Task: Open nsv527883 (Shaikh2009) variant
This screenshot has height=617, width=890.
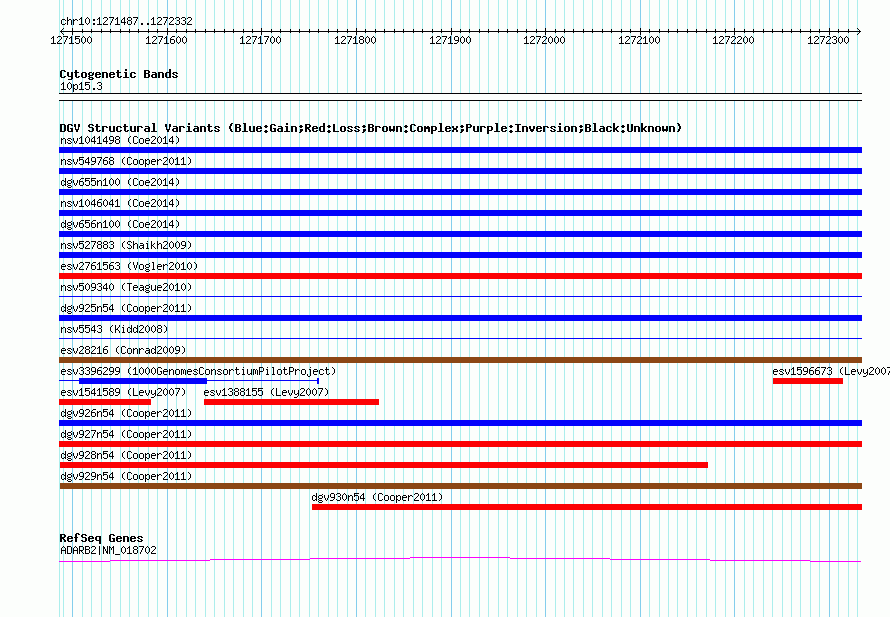Action: tap(126, 245)
